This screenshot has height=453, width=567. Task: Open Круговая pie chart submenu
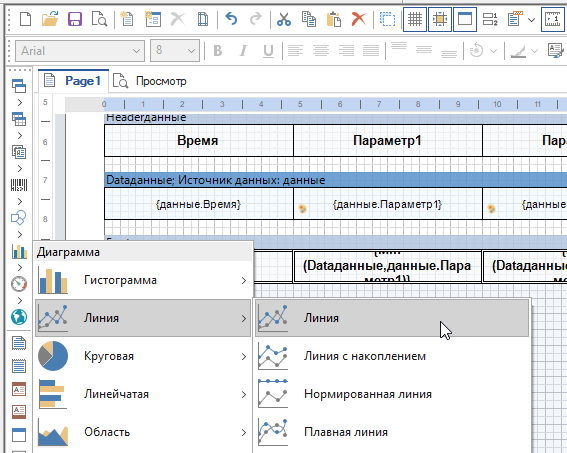(143, 356)
